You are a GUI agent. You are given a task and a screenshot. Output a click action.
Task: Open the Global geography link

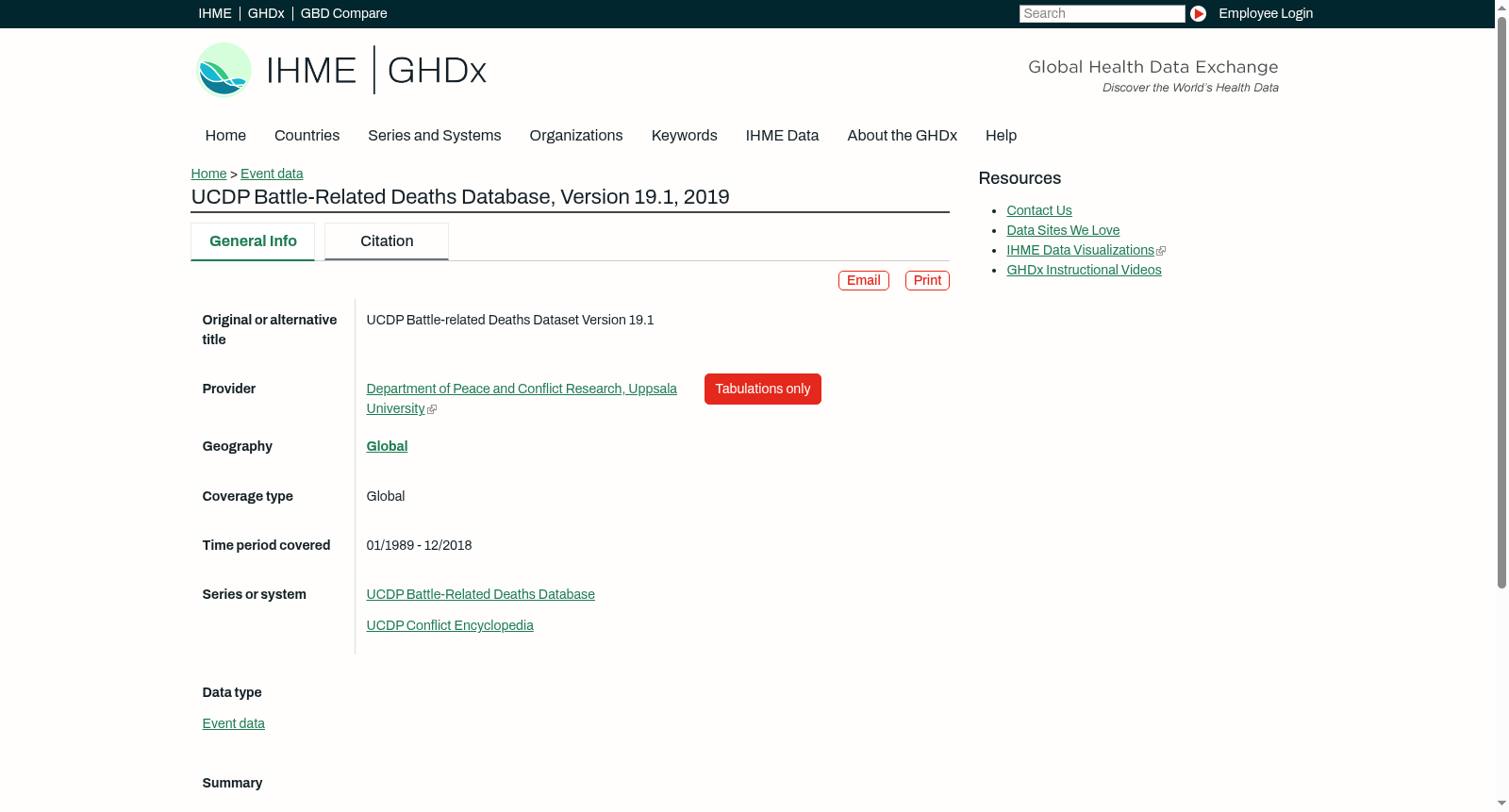(x=387, y=446)
